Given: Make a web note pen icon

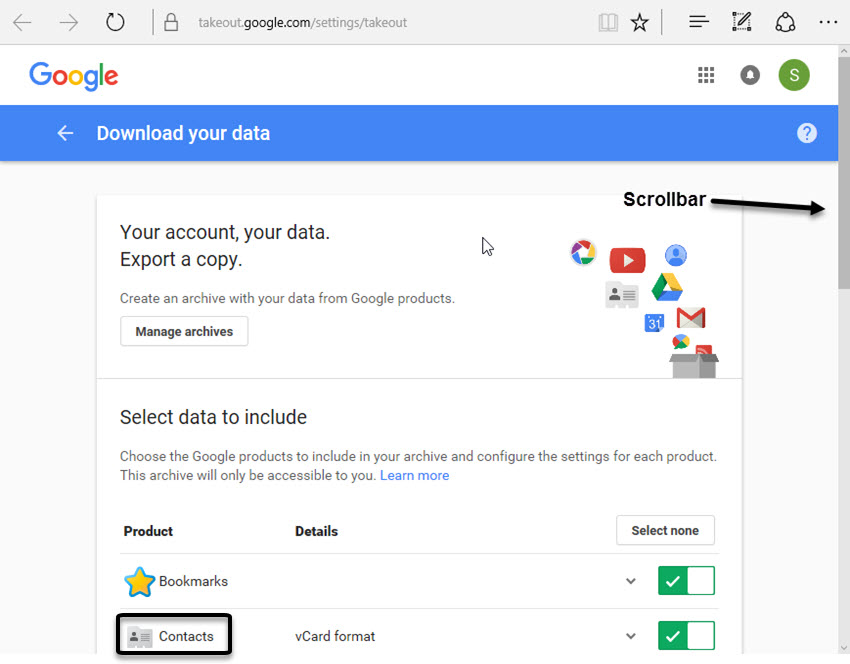Looking at the screenshot, I should coord(742,22).
